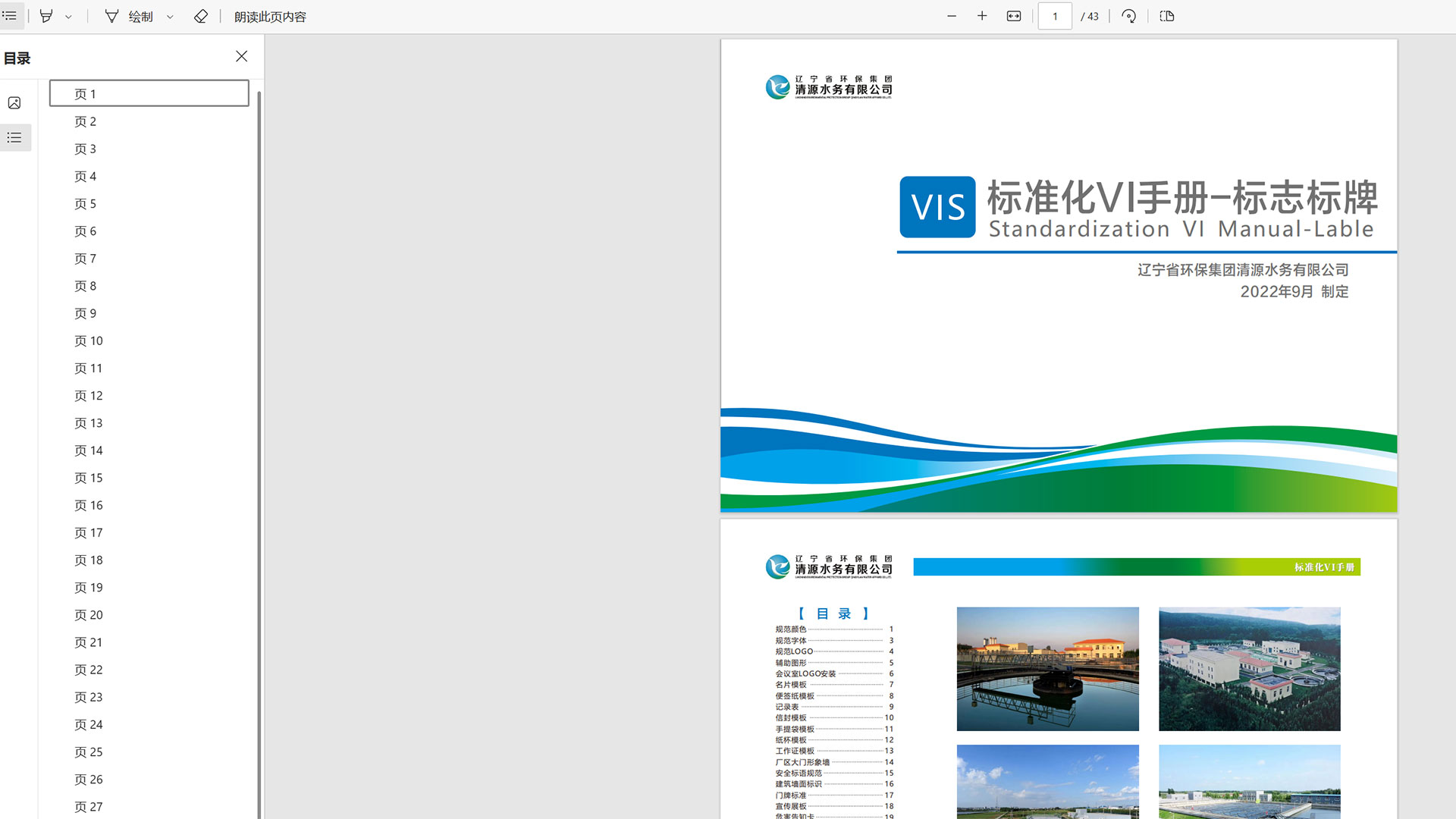Jump to 页 20 in contents list

pos(88,614)
